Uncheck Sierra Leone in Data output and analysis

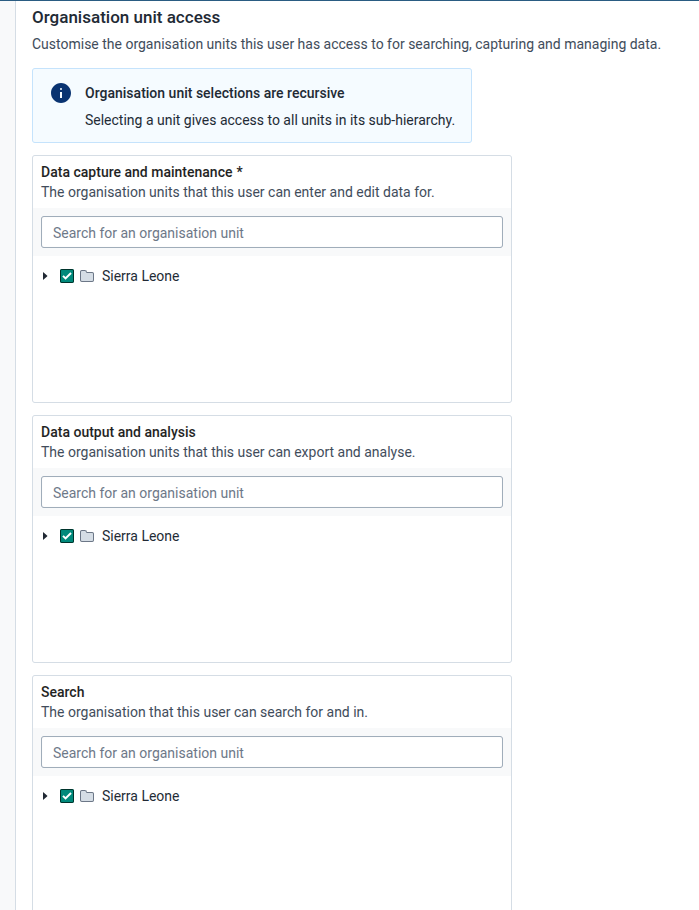click(x=67, y=536)
